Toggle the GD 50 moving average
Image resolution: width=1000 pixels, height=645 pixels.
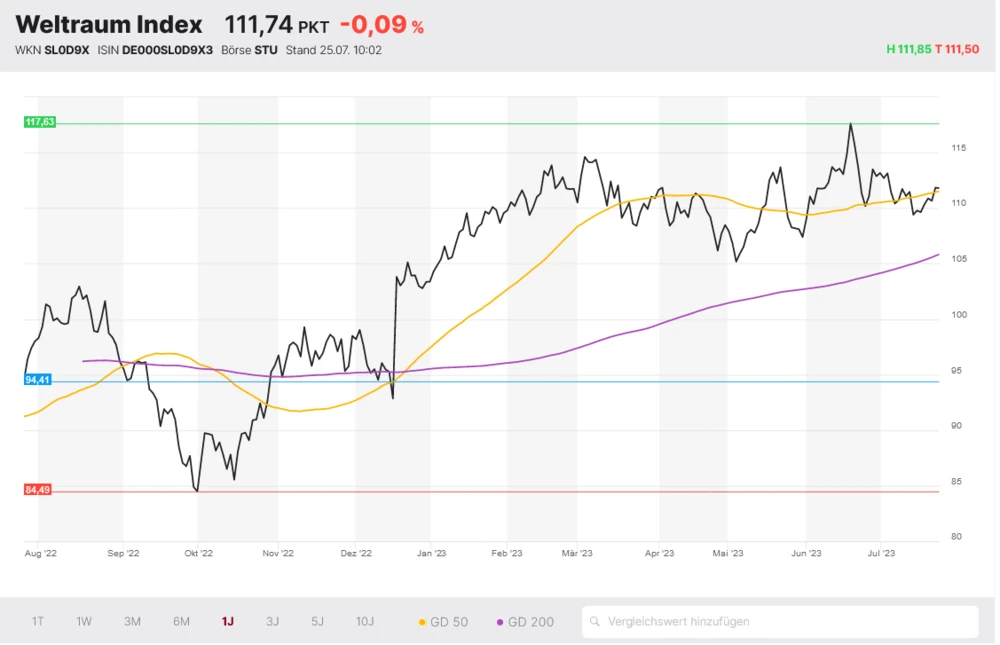442,622
